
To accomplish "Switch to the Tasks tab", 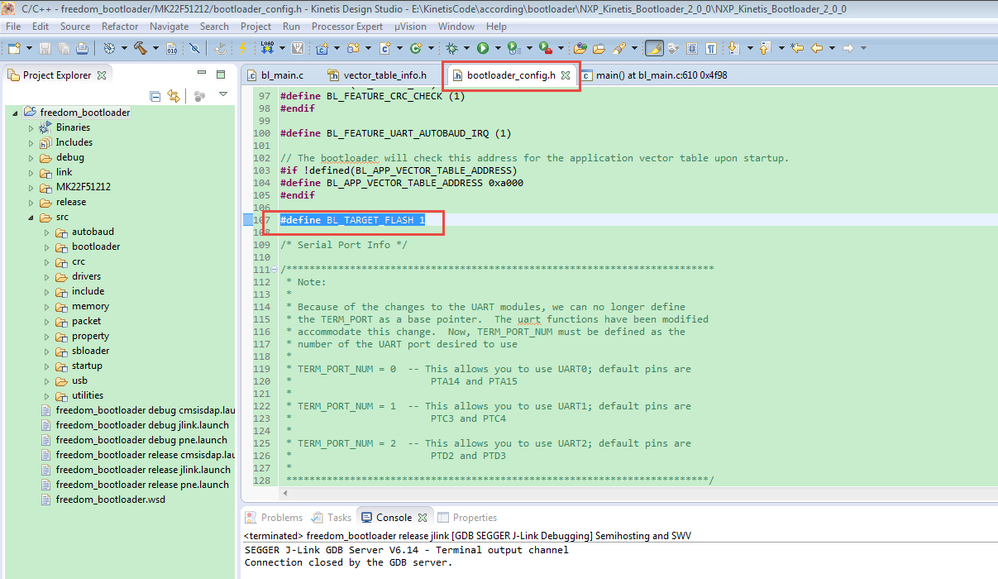I will [x=332, y=517].
